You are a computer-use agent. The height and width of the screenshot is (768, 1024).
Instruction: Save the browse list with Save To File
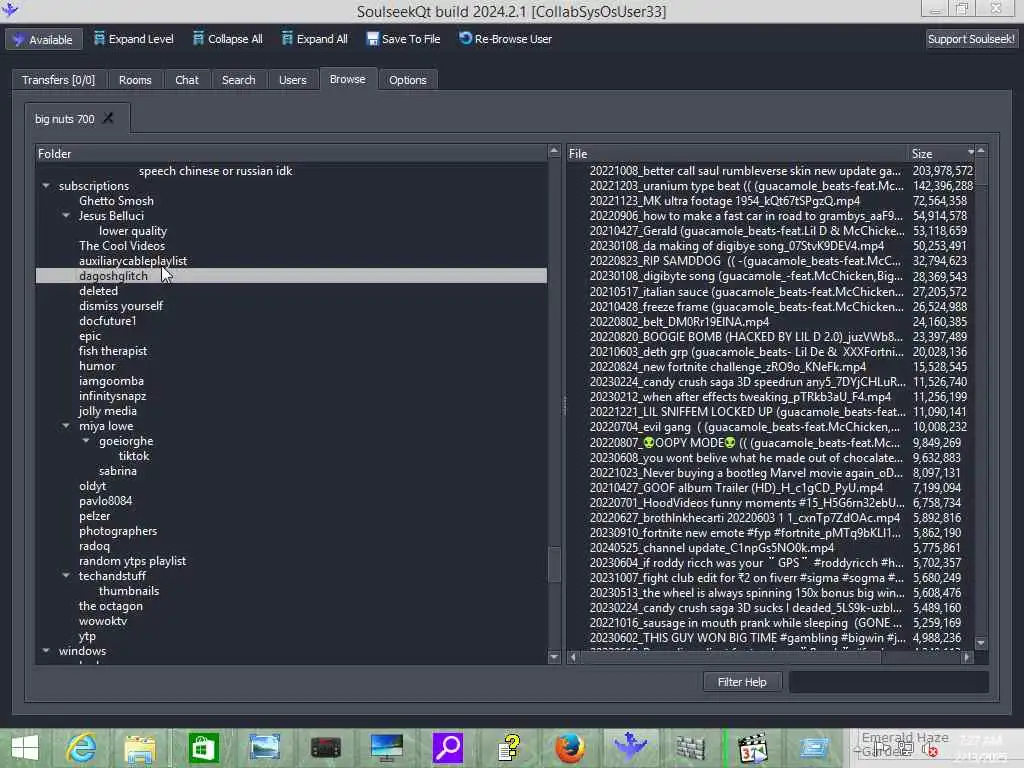coord(403,39)
